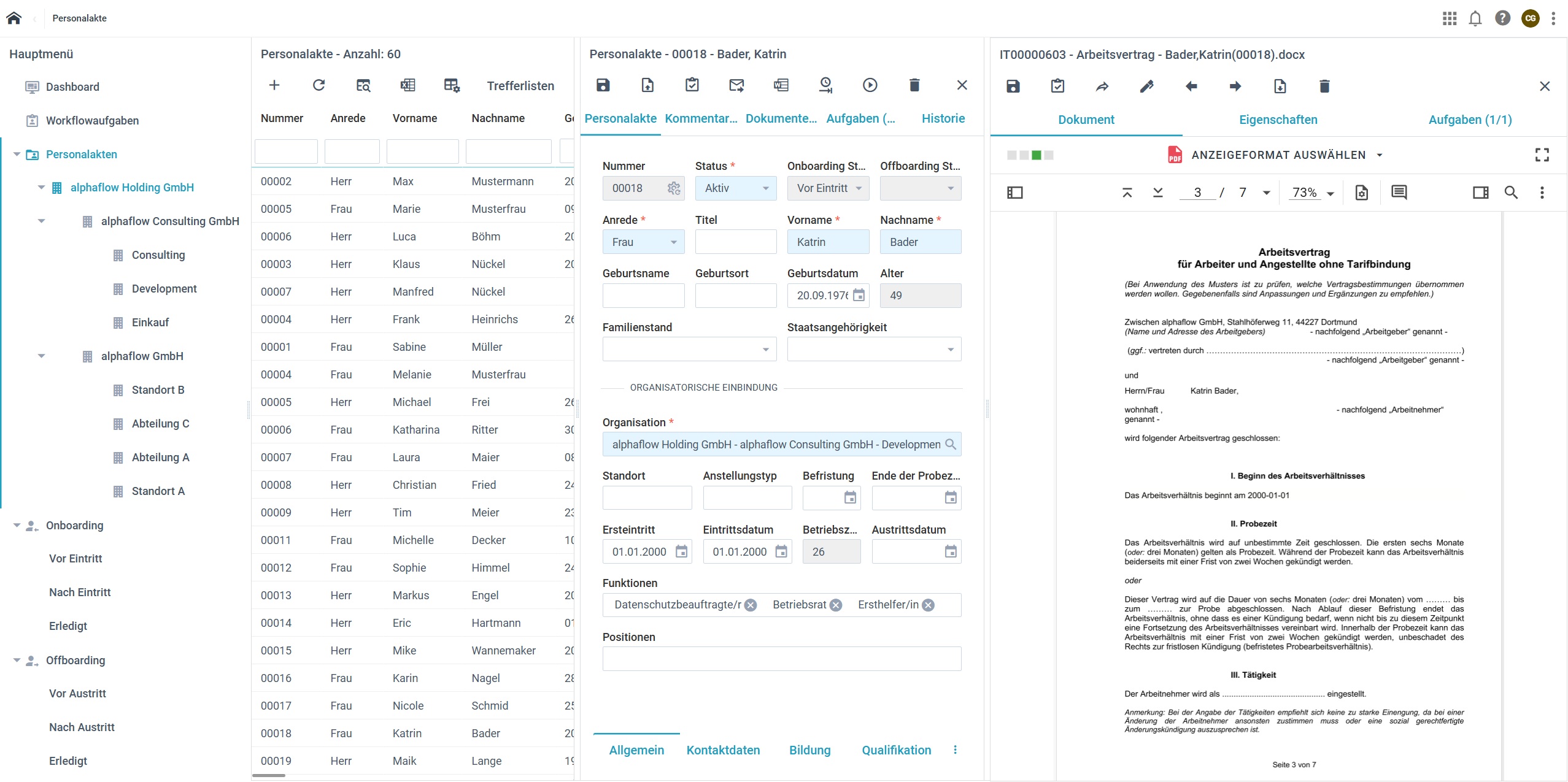This screenshot has height=782, width=1568.
Task: Click the start workflow play icon
Action: tap(870, 85)
